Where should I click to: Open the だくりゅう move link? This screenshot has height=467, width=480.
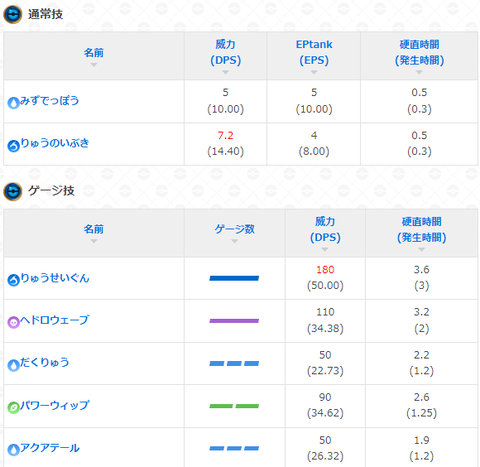(45, 362)
